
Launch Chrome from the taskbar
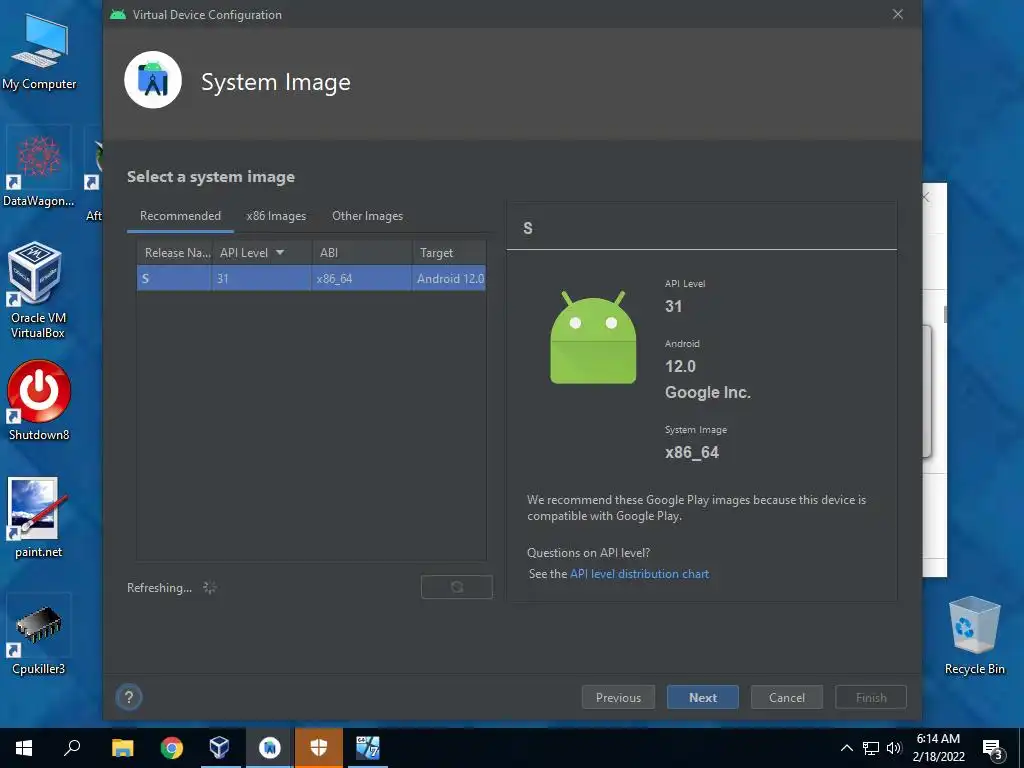172,748
